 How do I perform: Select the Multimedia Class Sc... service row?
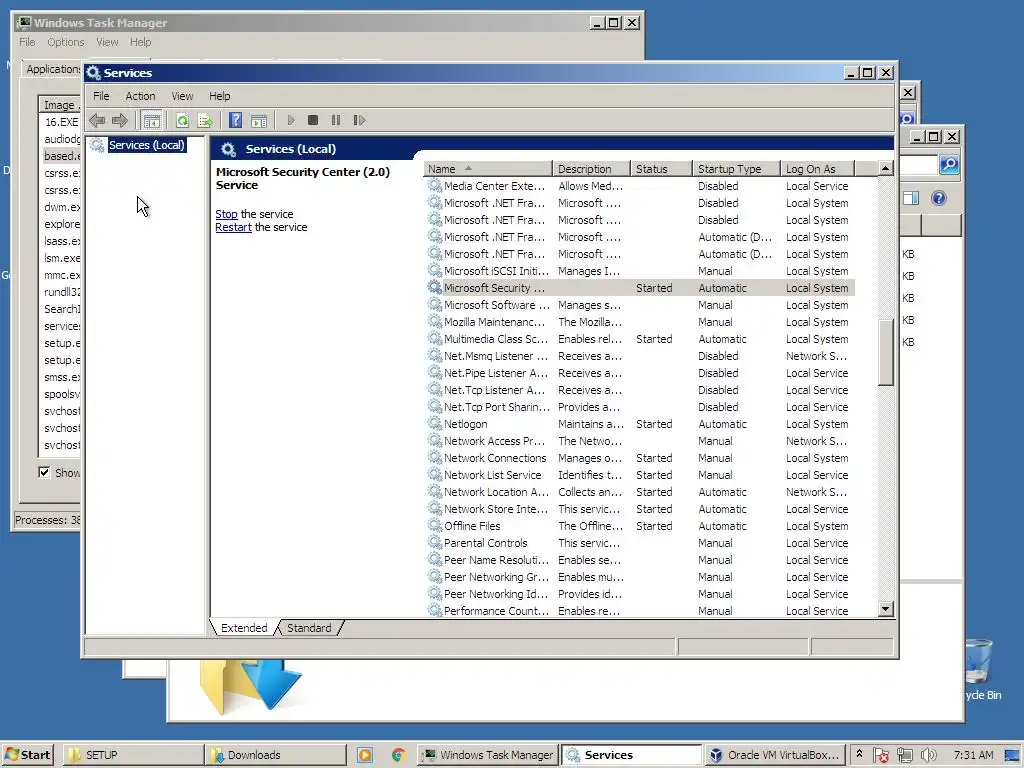tap(639, 339)
